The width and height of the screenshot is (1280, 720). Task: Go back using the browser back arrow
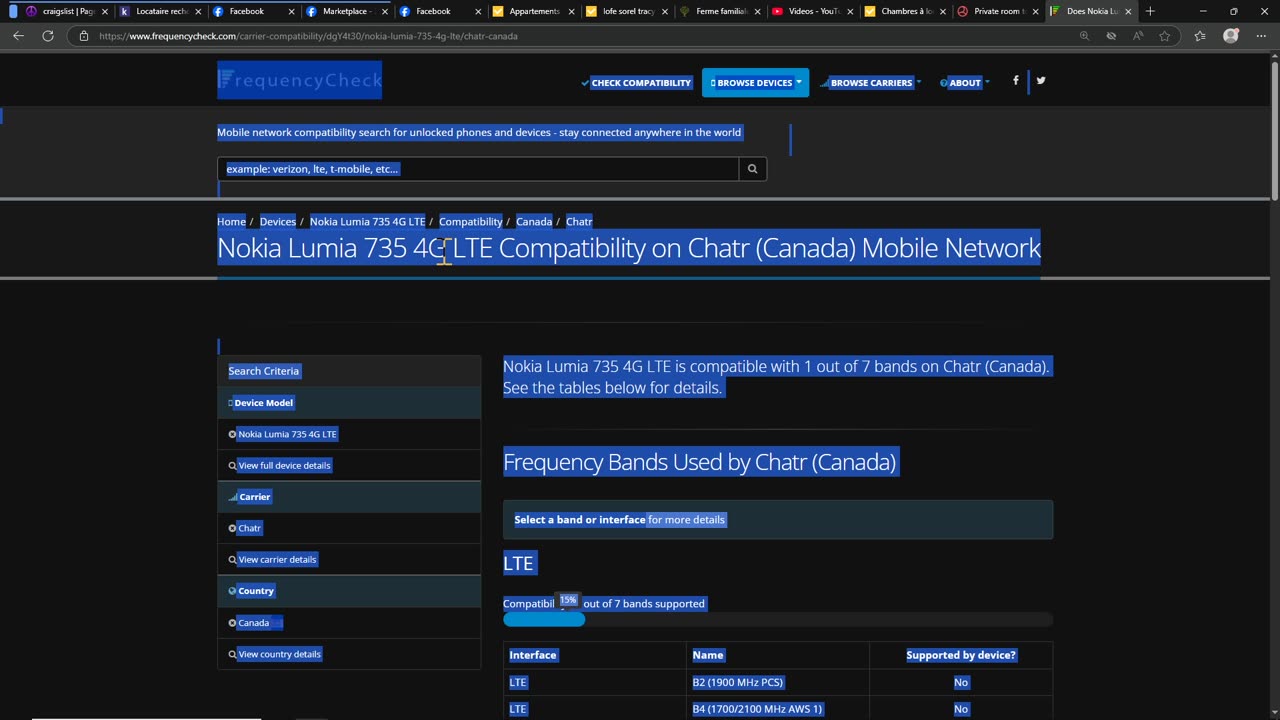tap(18, 36)
